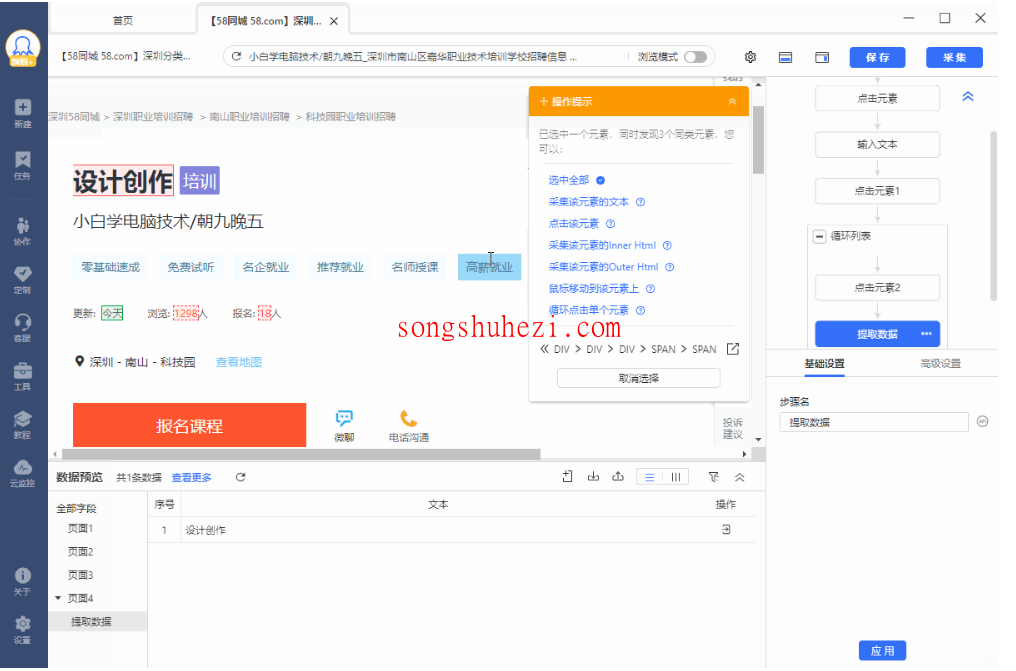Viewport: 1016px width, 671px height.
Task: Open the gear settings icon next to 浏览模式
Action: tap(750, 57)
